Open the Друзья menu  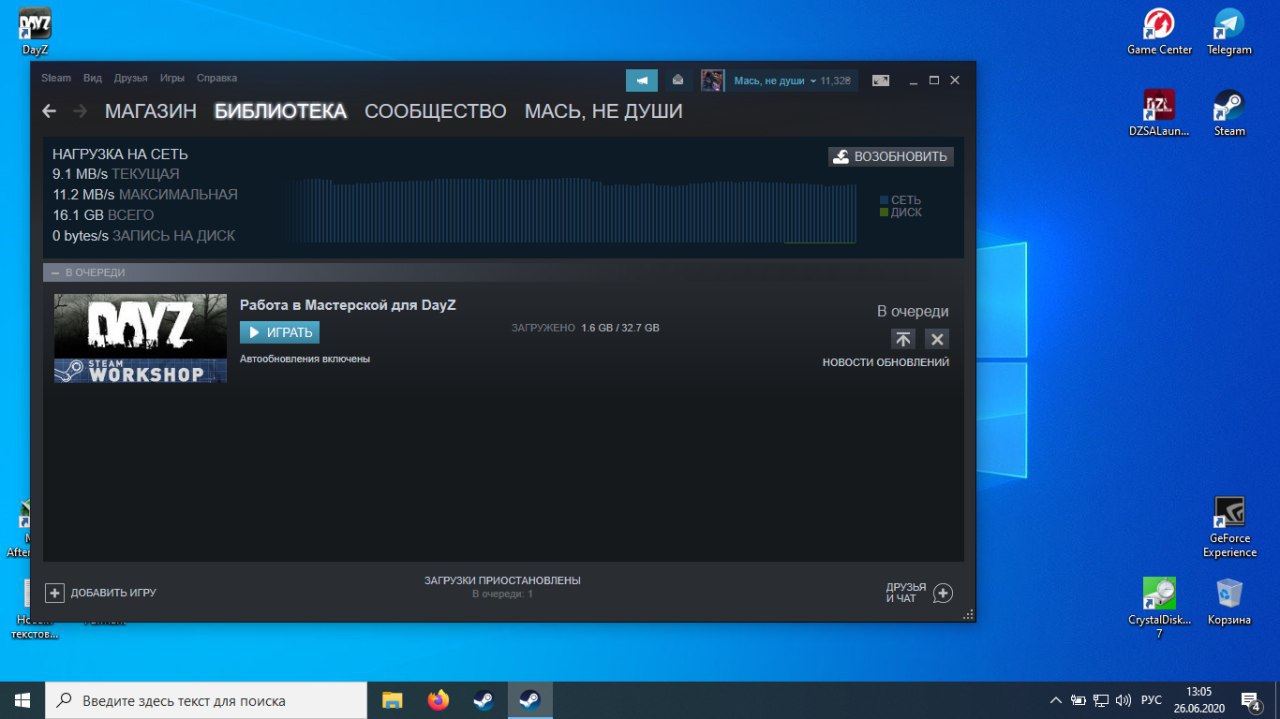(130, 78)
